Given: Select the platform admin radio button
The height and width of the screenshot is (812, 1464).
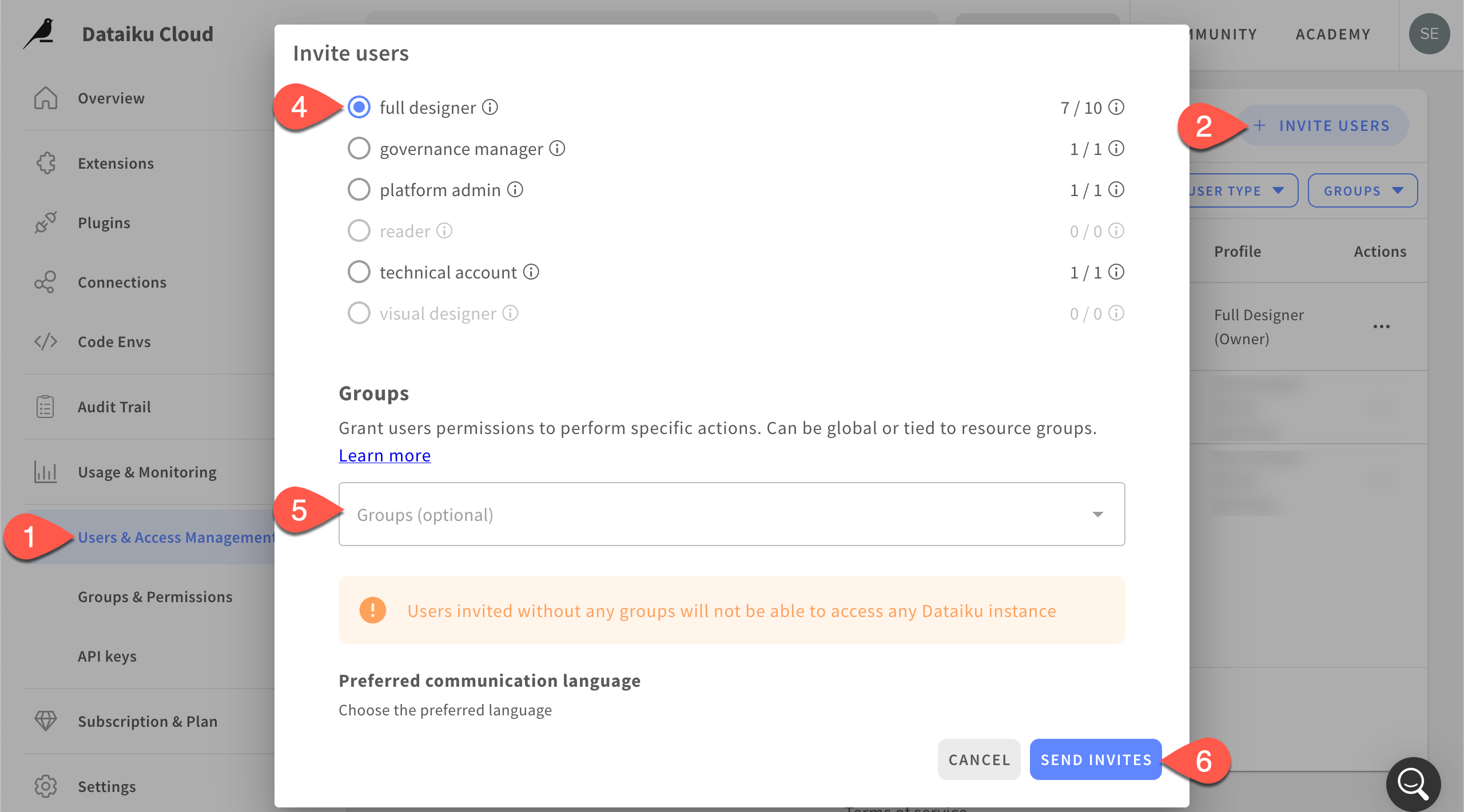Looking at the screenshot, I should pyautogui.click(x=359, y=189).
